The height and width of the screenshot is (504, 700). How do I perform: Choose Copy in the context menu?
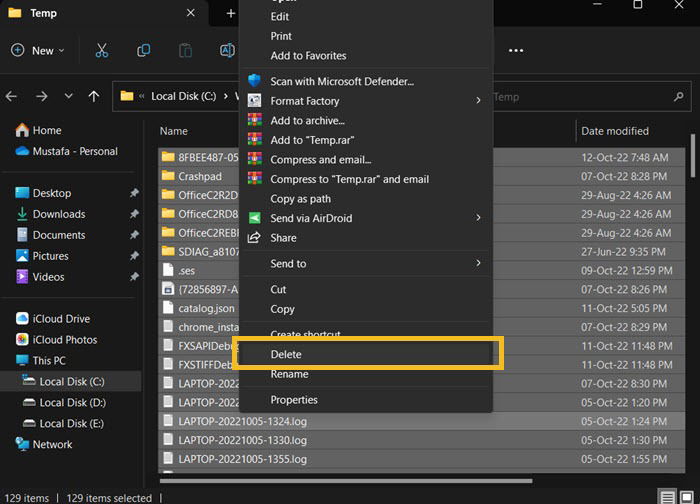366,309
